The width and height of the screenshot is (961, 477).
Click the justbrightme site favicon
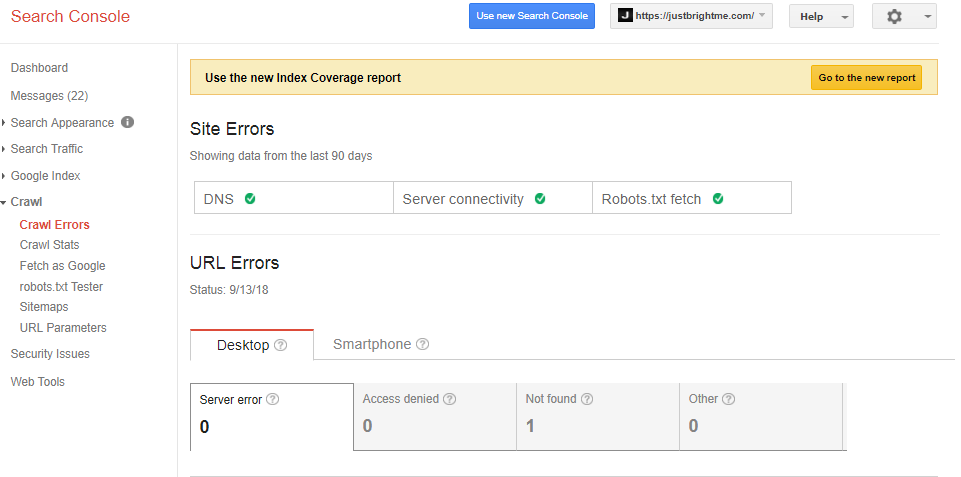click(625, 16)
